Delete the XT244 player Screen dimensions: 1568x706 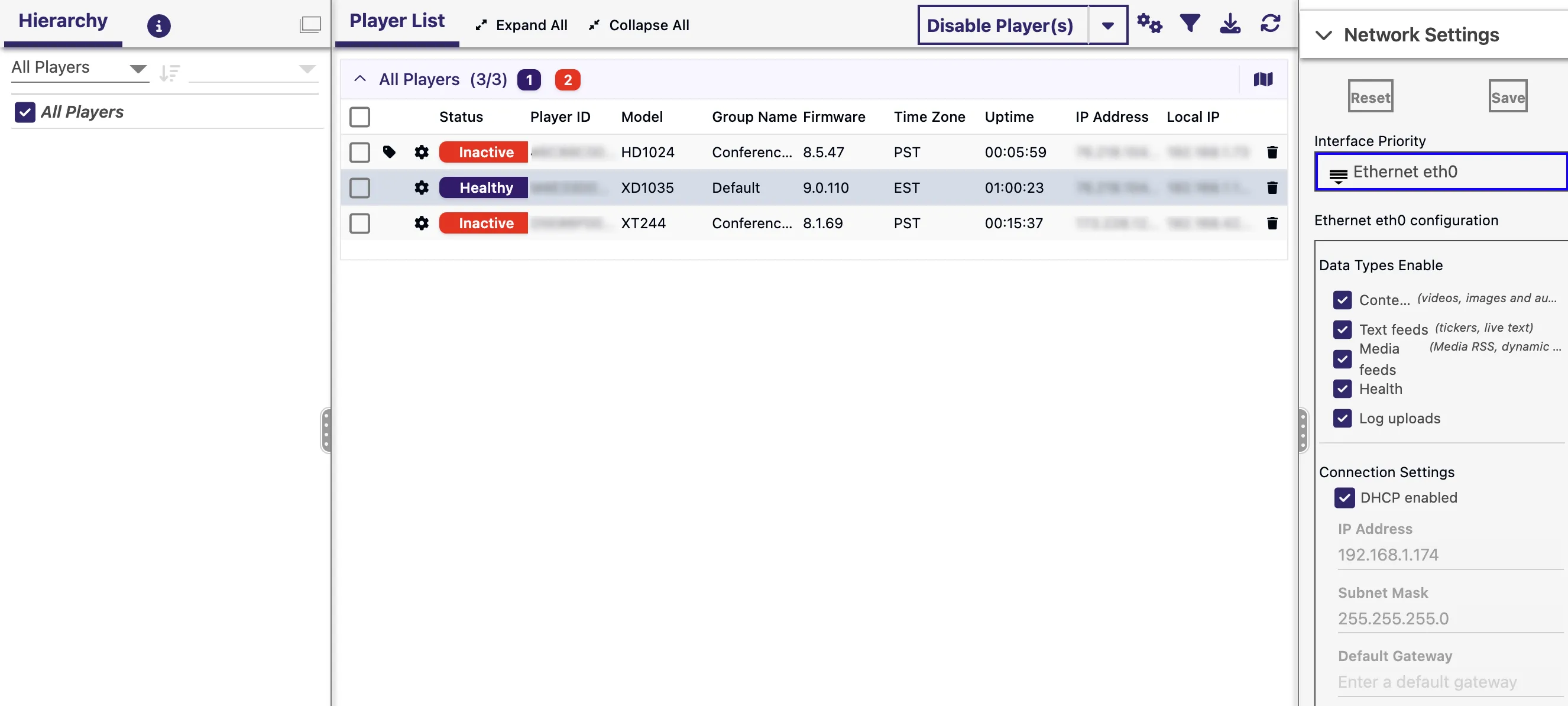point(1272,223)
